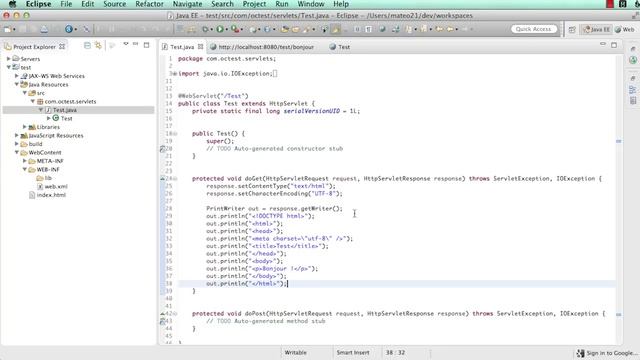Expand JAX-WS Web Services node

pyautogui.click(x=17, y=76)
